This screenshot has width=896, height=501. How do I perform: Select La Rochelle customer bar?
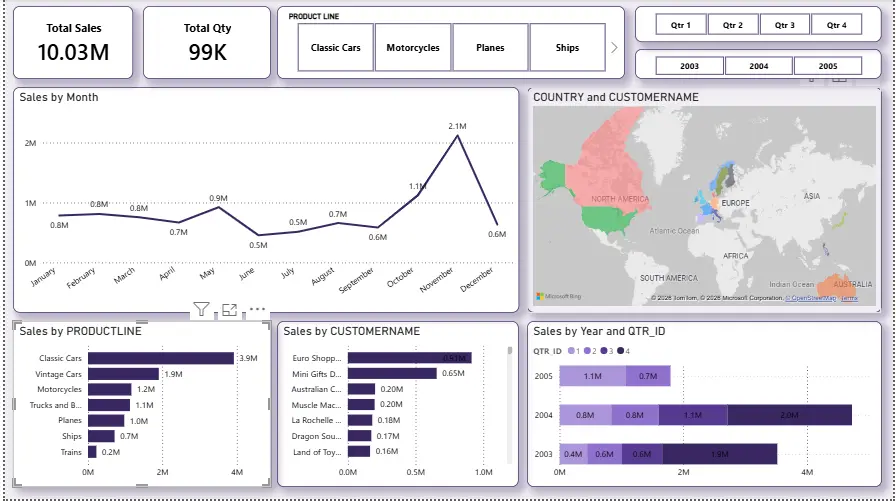pyautogui.click(x=360, y=420)
